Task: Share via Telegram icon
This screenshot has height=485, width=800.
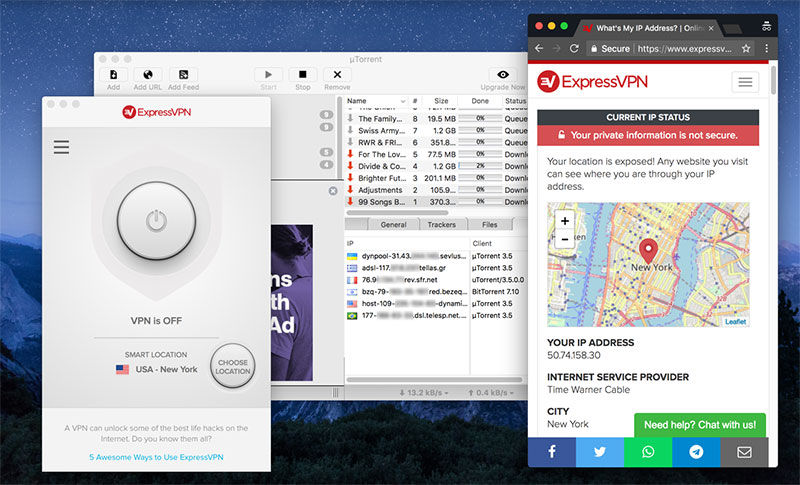Action: (x=696, y=452)
